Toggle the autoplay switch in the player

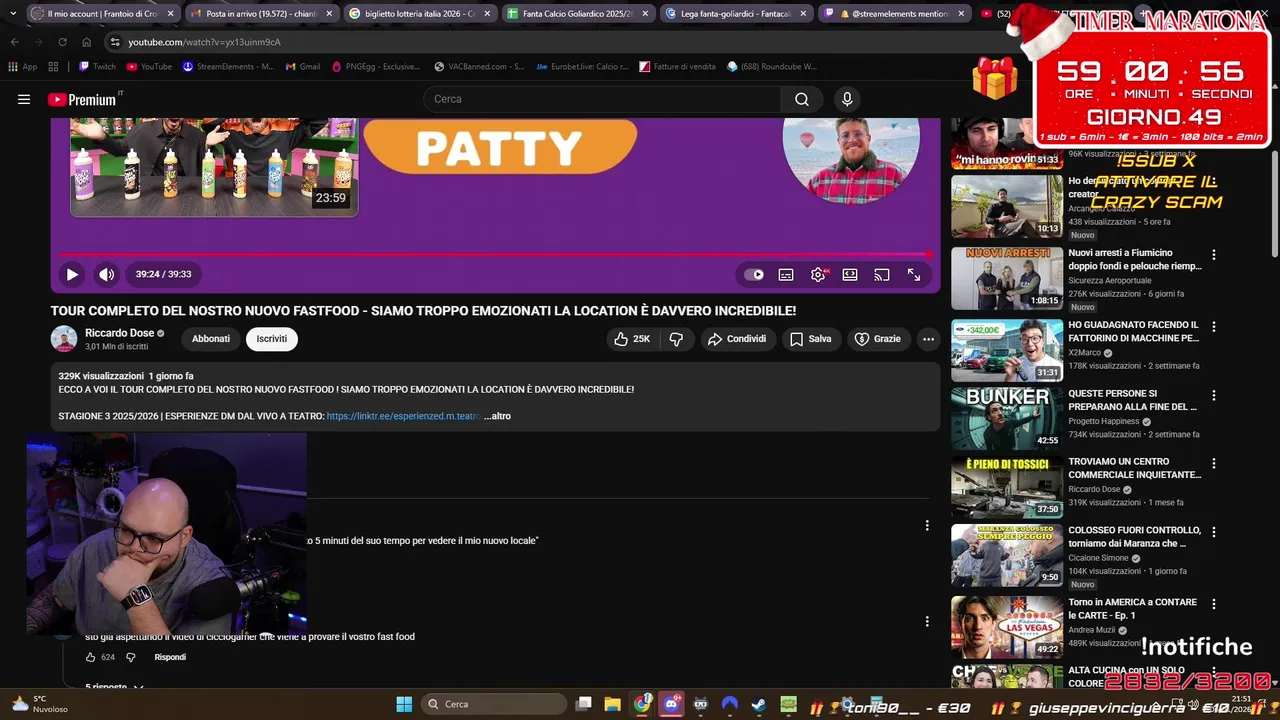[x=754, y=275]
